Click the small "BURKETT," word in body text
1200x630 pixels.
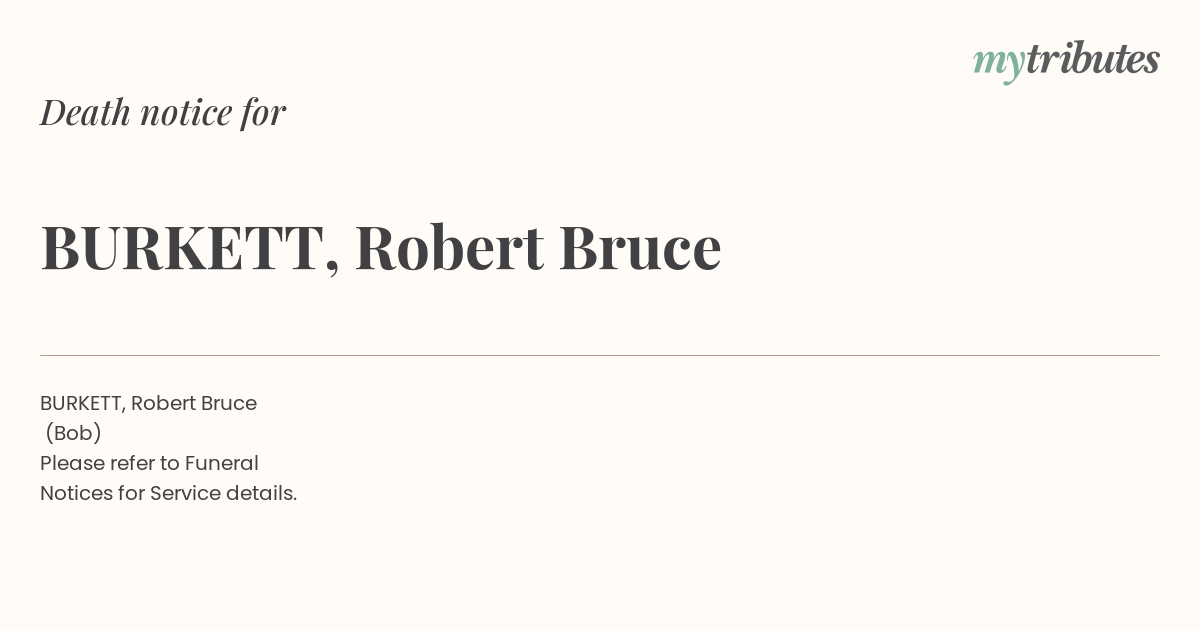[83, 404]
